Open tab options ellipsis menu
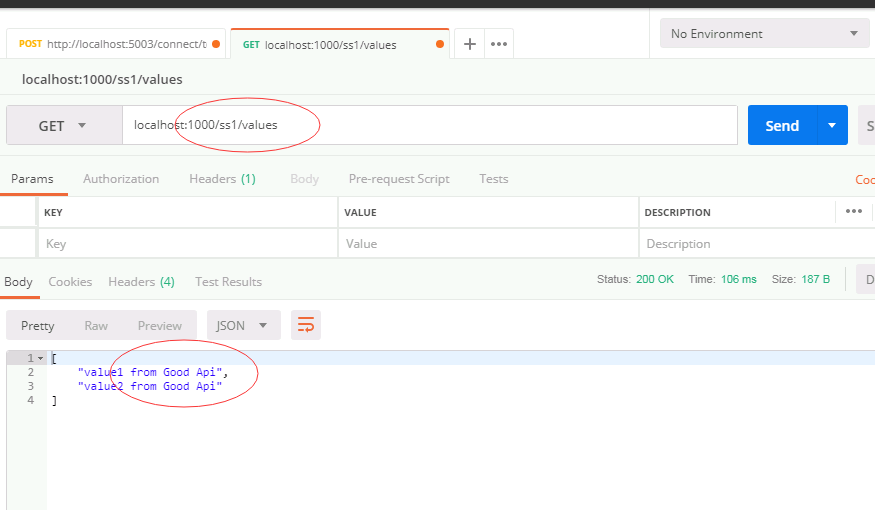 pyautogui.click(x=499, y=44)
